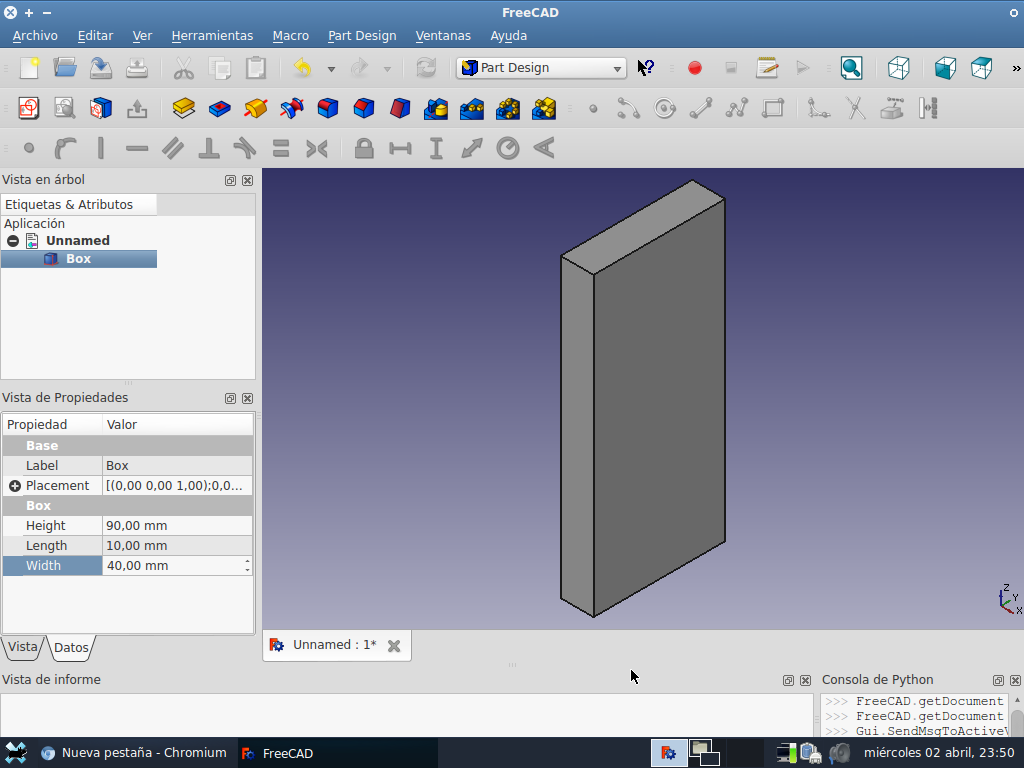Open the Herramientas menu

[x=212, y=35]
